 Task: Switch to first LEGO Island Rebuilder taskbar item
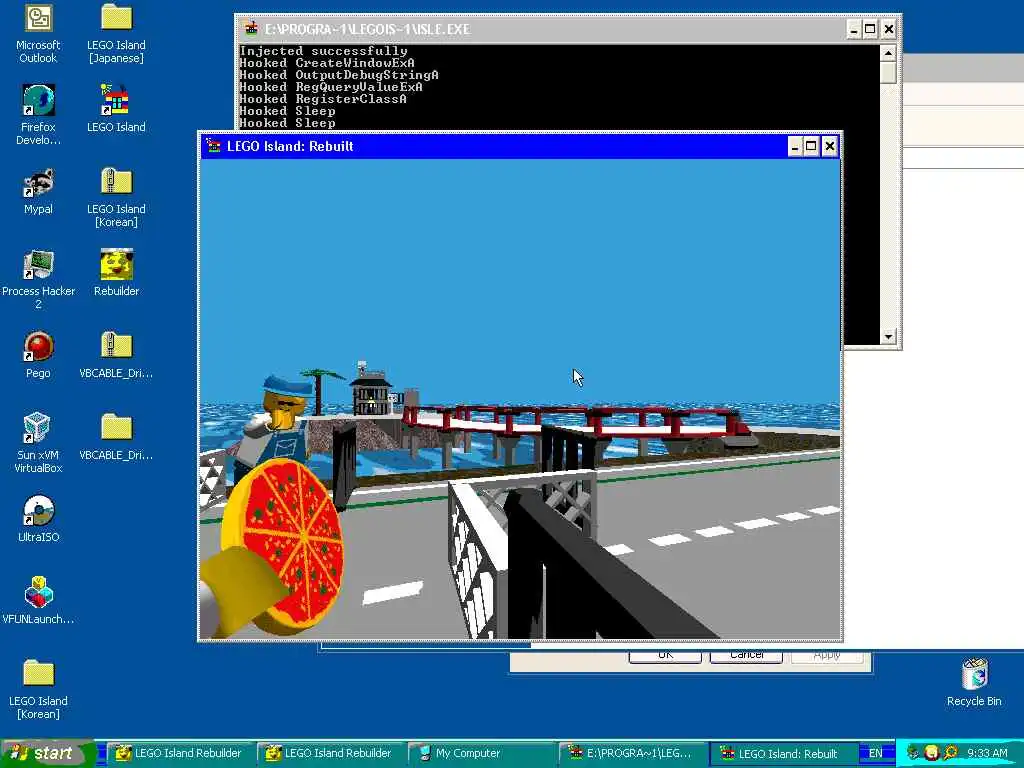180,753
